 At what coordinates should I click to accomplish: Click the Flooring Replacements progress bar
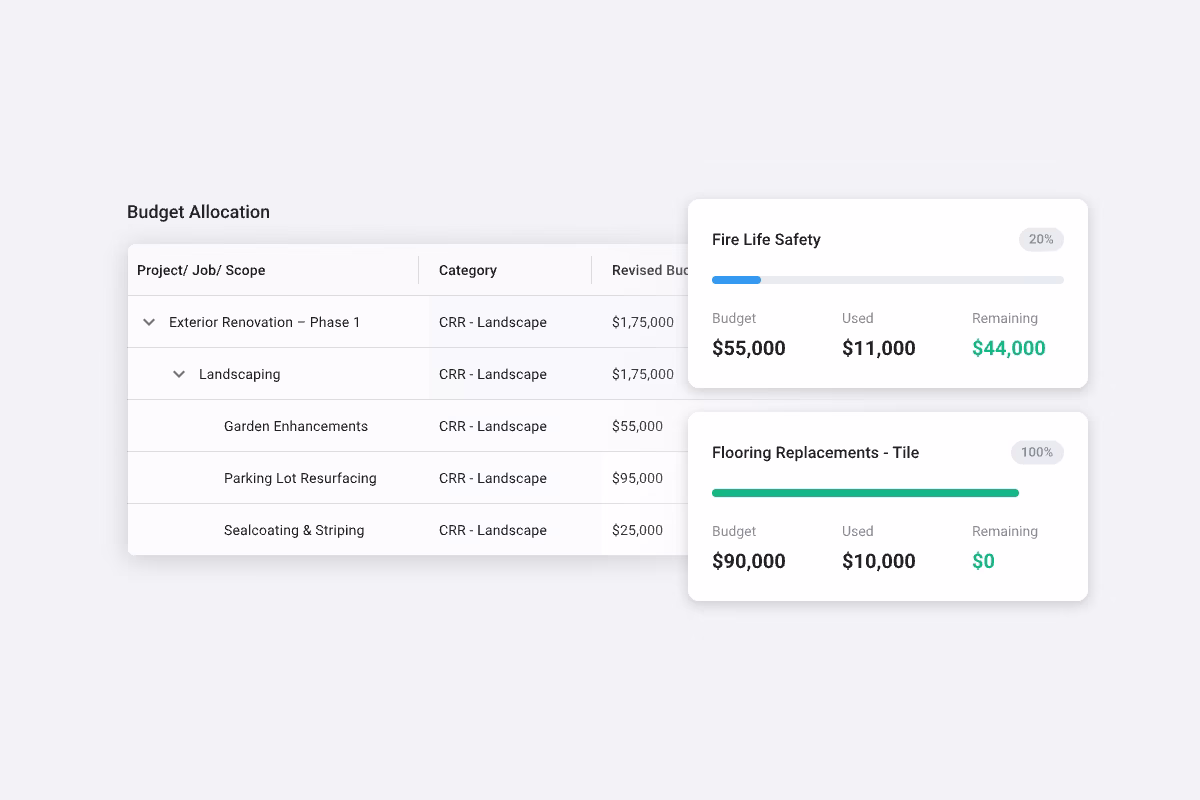(866, 492)
